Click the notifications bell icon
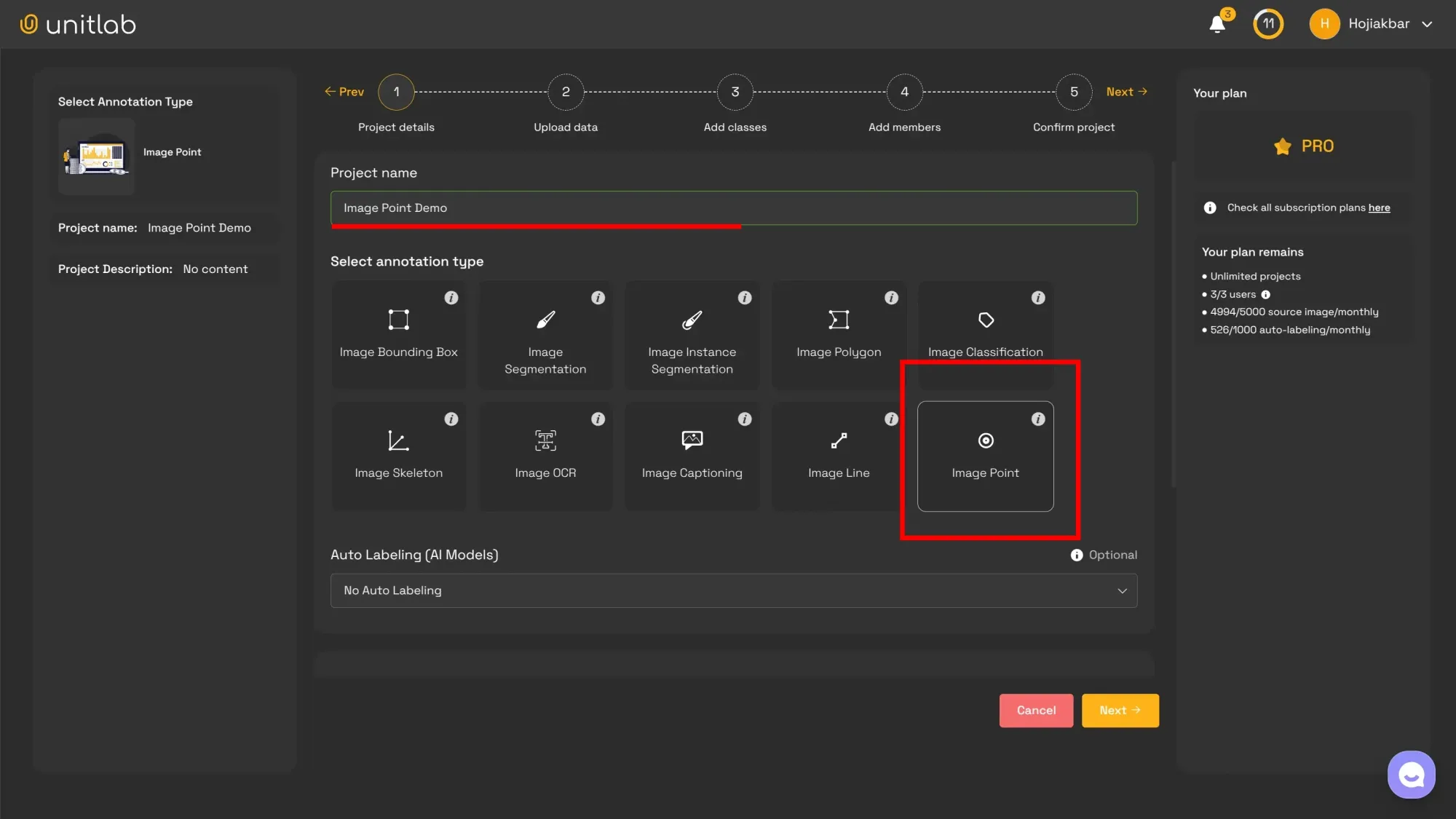 pyautogui.click(x=1217, y=23)
